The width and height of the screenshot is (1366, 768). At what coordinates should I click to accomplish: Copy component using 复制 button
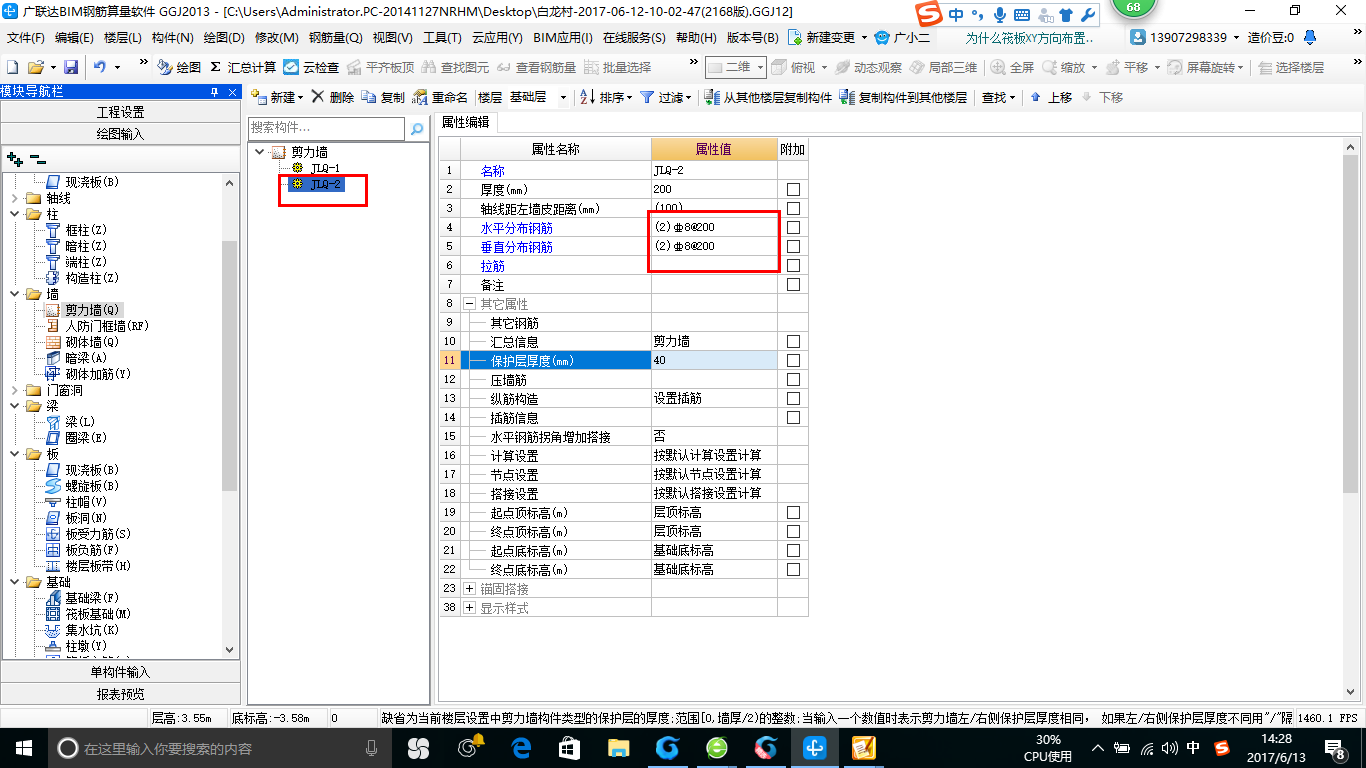tap(383, 97)
